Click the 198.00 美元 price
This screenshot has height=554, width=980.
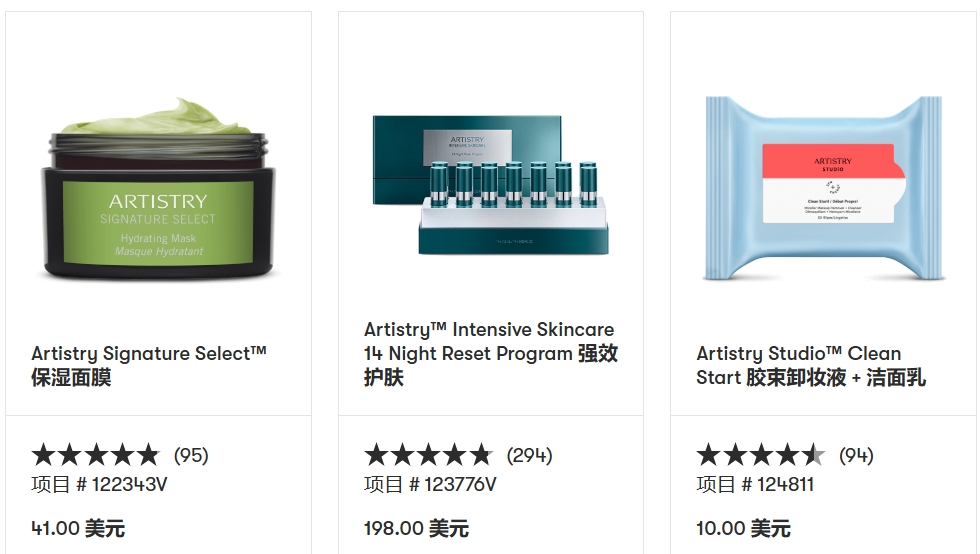coord(416,528)
